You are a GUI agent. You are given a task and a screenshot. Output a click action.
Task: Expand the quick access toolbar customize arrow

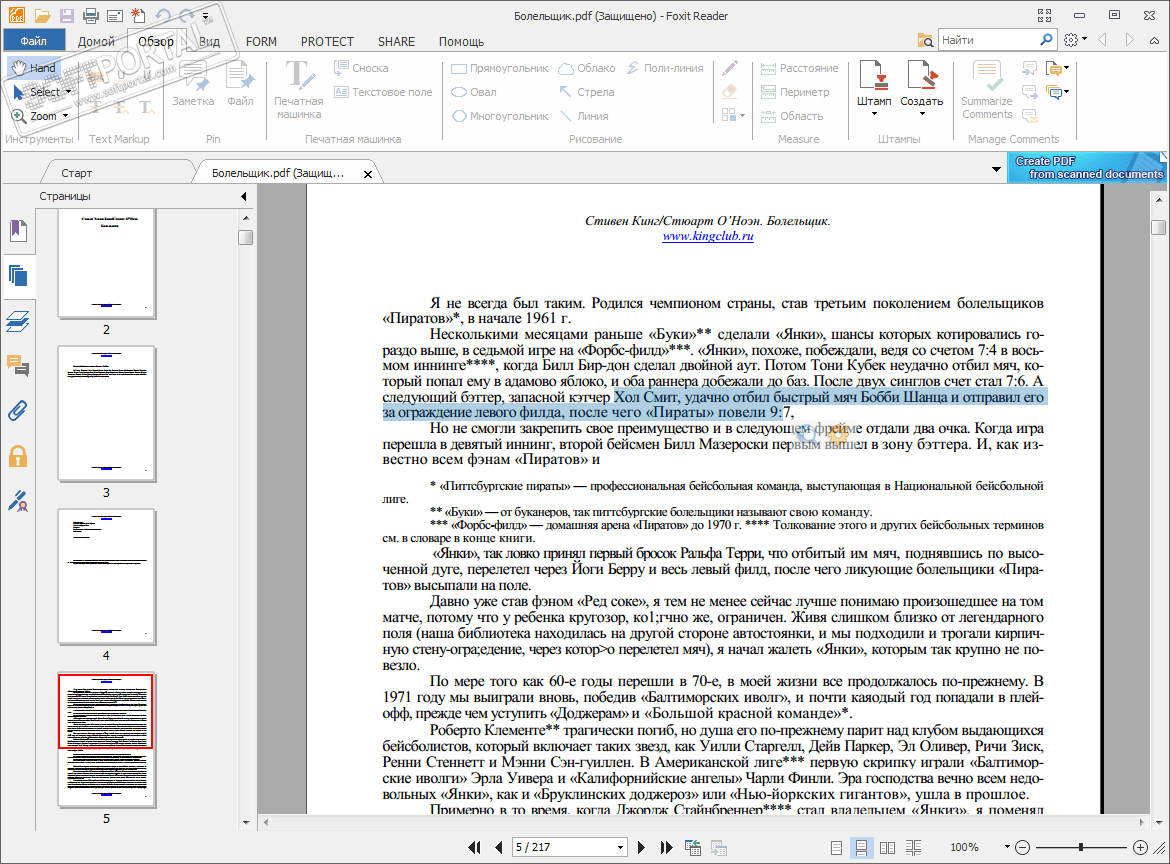pyautogui.click(x=205, y=15)
